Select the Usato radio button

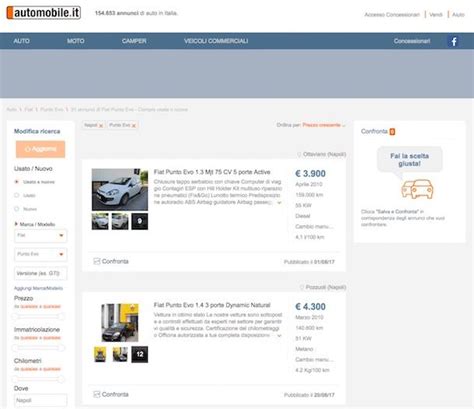[x=16, y=195]
